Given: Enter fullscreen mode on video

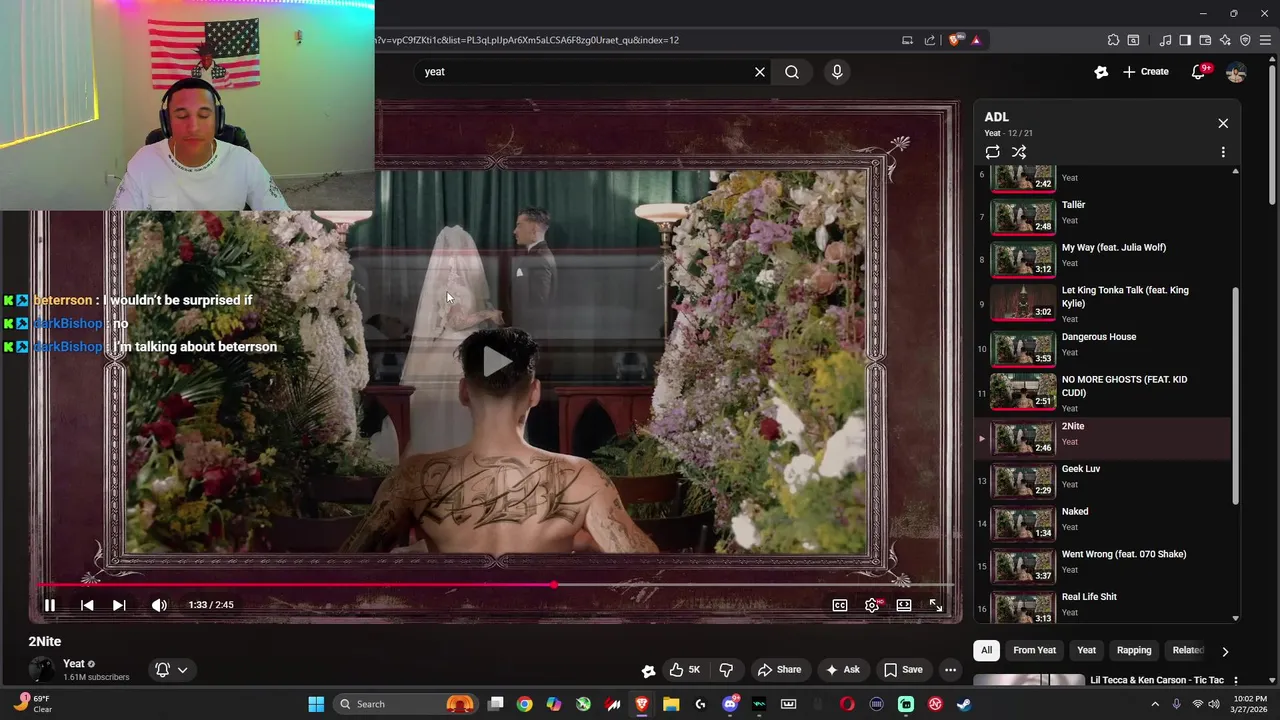Looking at the screenshot, I should [x=936, y=605].
